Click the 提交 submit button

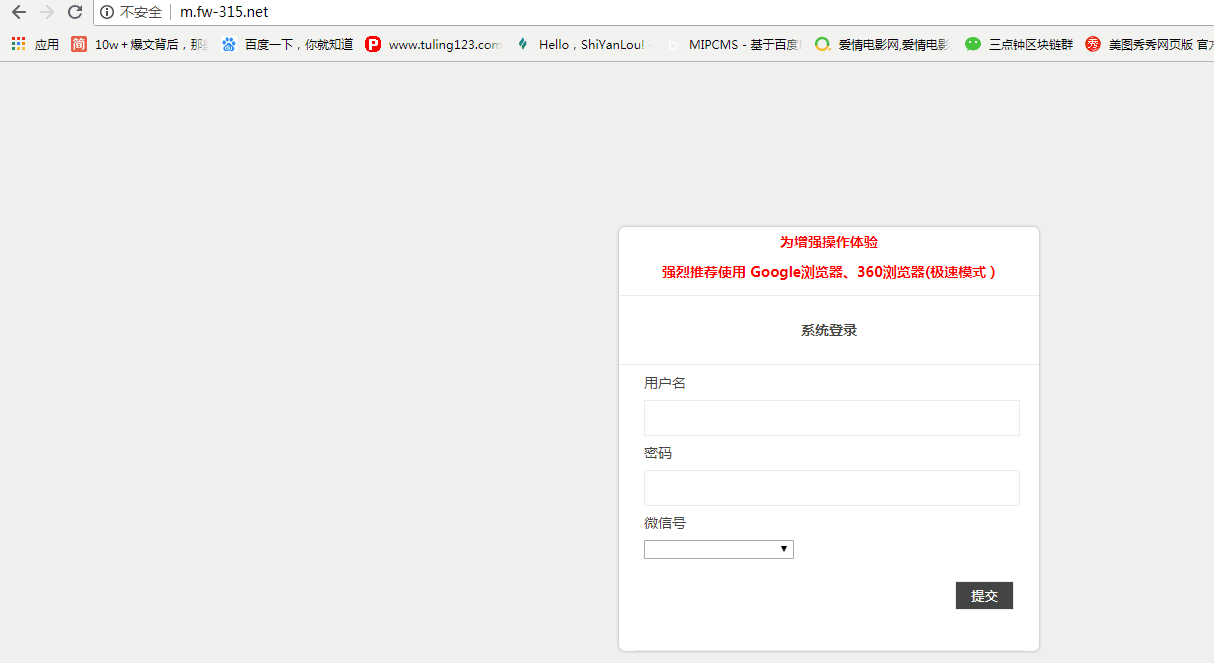coord(983,595)
